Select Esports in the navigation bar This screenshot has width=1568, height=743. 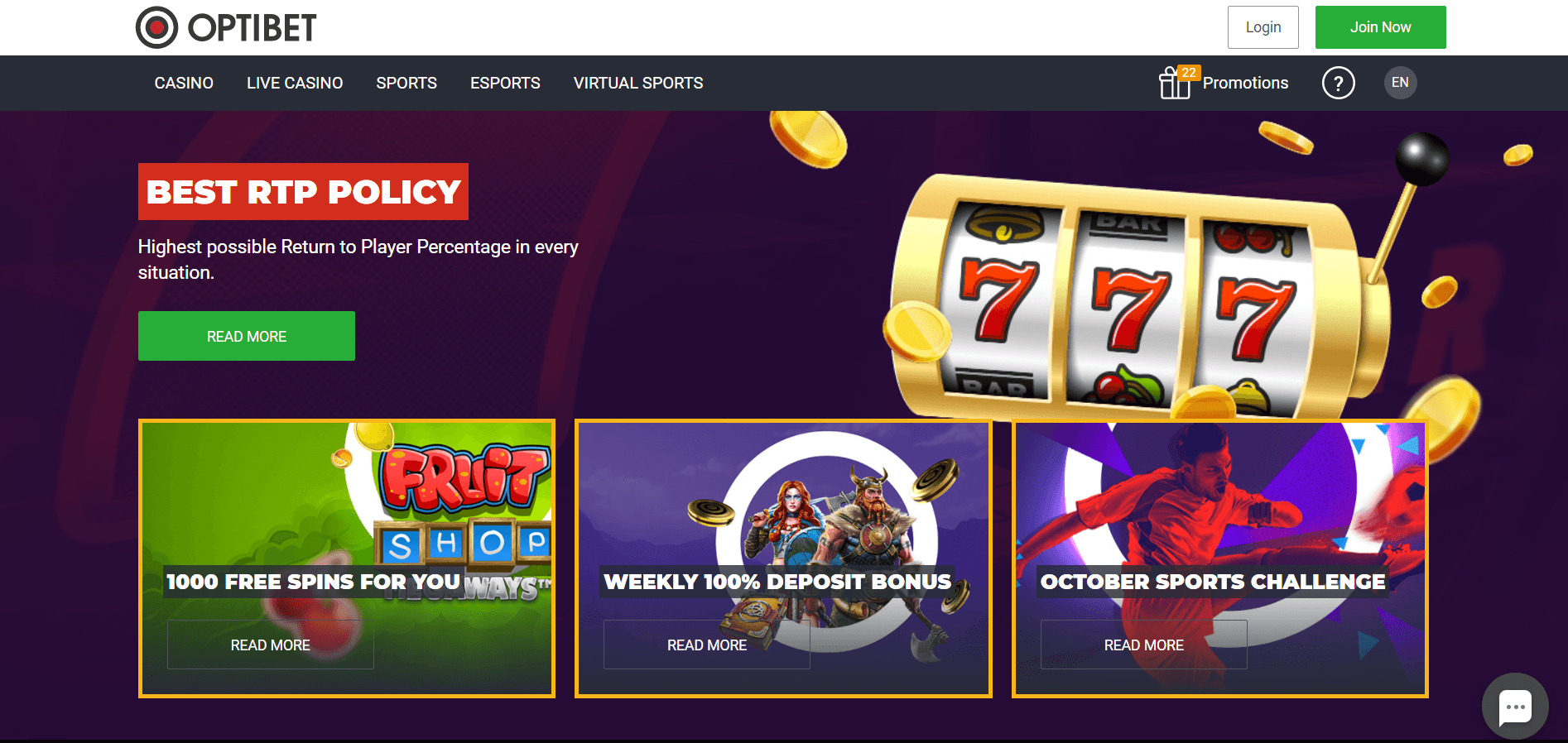pos(505,83)
